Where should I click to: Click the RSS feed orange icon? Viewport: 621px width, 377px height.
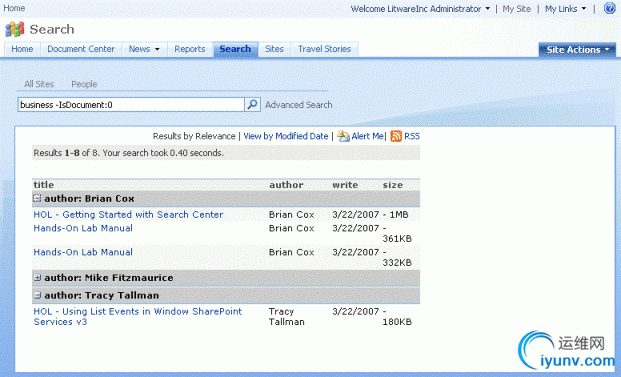tap(396, 136)
